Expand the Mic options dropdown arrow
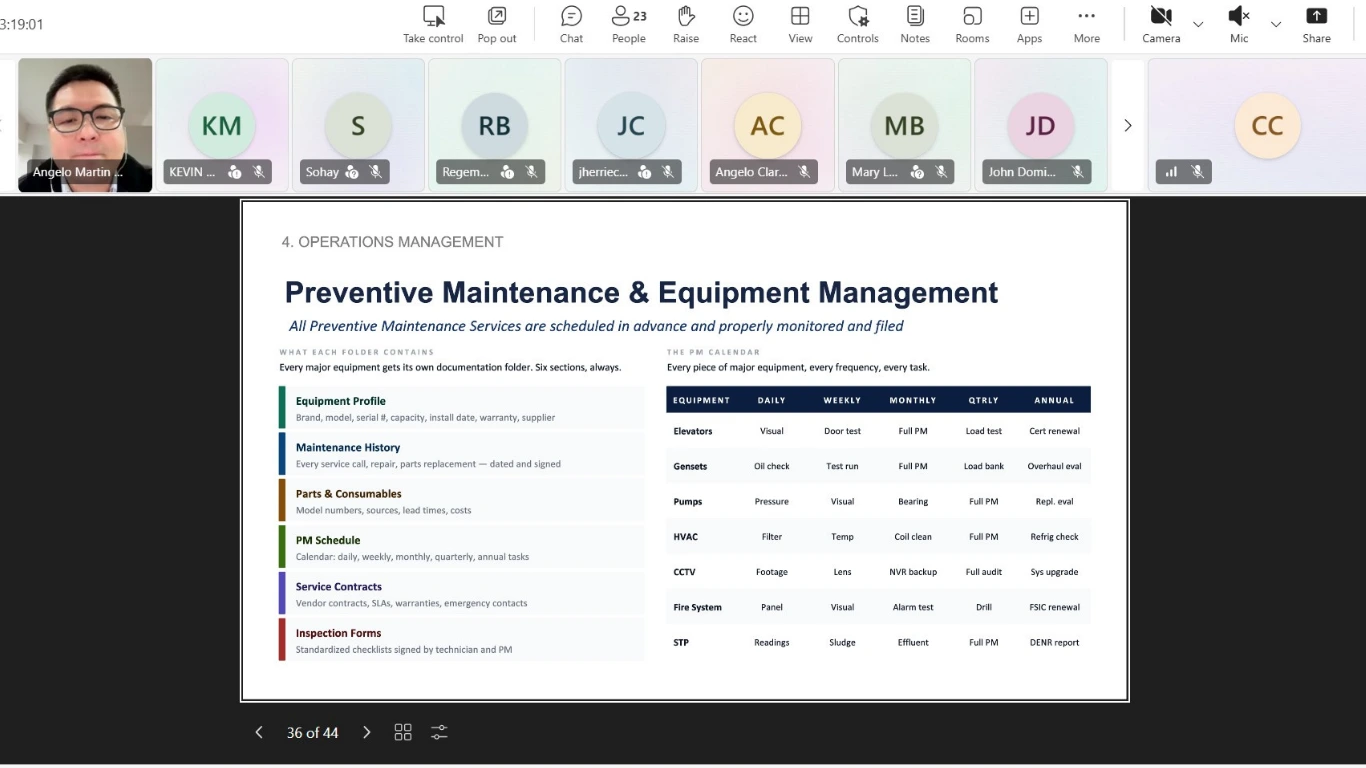Image resolution: width=1366 pixels, height=768 pixels. tap(1276, 24)
